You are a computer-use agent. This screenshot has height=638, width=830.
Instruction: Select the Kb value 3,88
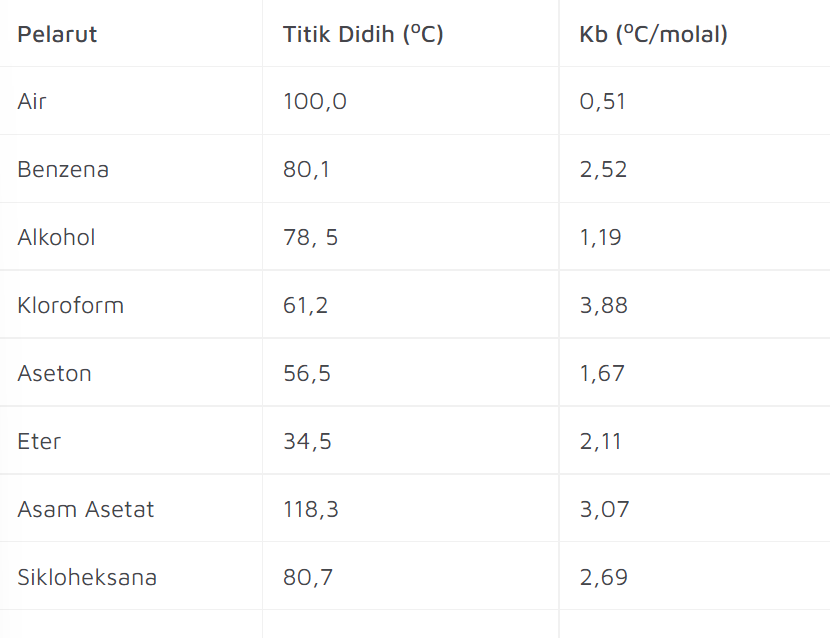[x=603, y=305]
